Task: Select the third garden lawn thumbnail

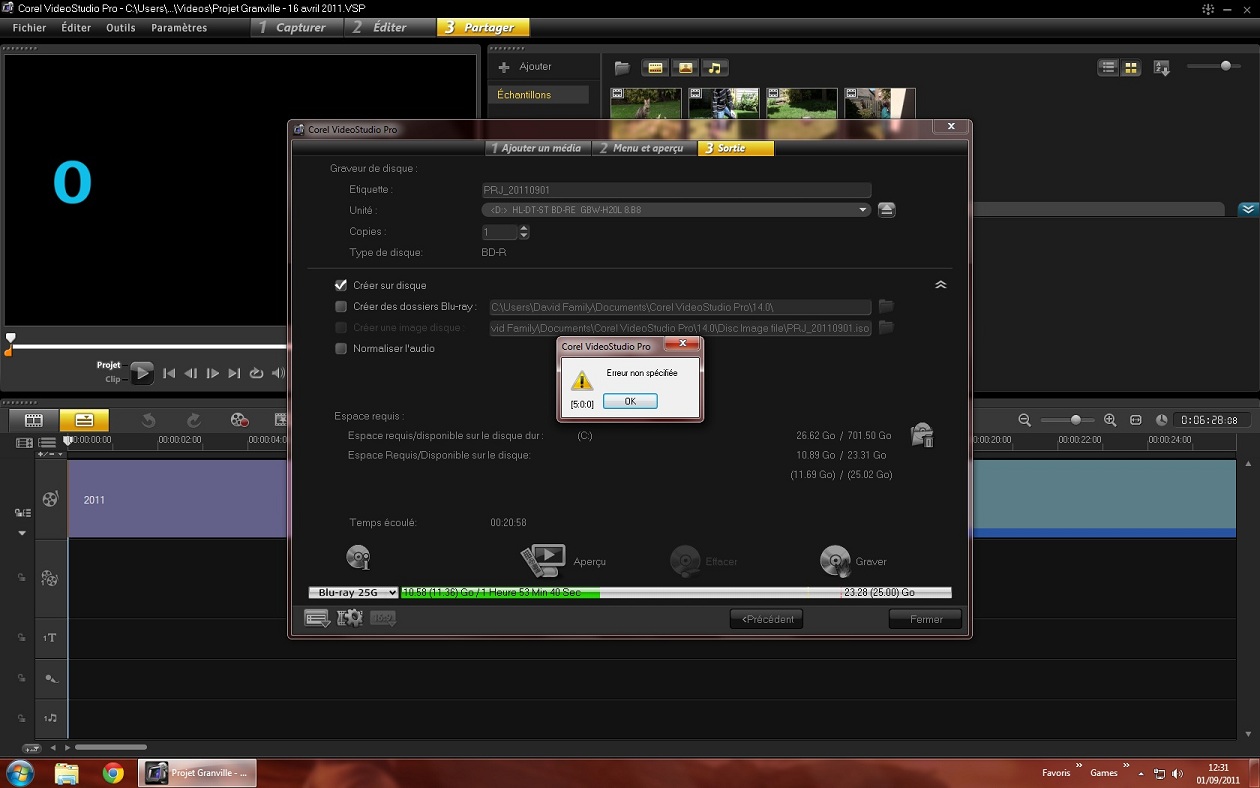Action: [x=802, y=103]
